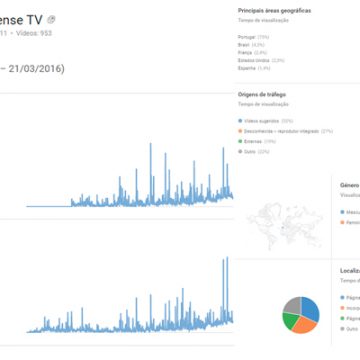Select the 'Vídeos: 953' channel stat
Image resolution: width=360 pixels, height=360 pixels.
point(34,33)
